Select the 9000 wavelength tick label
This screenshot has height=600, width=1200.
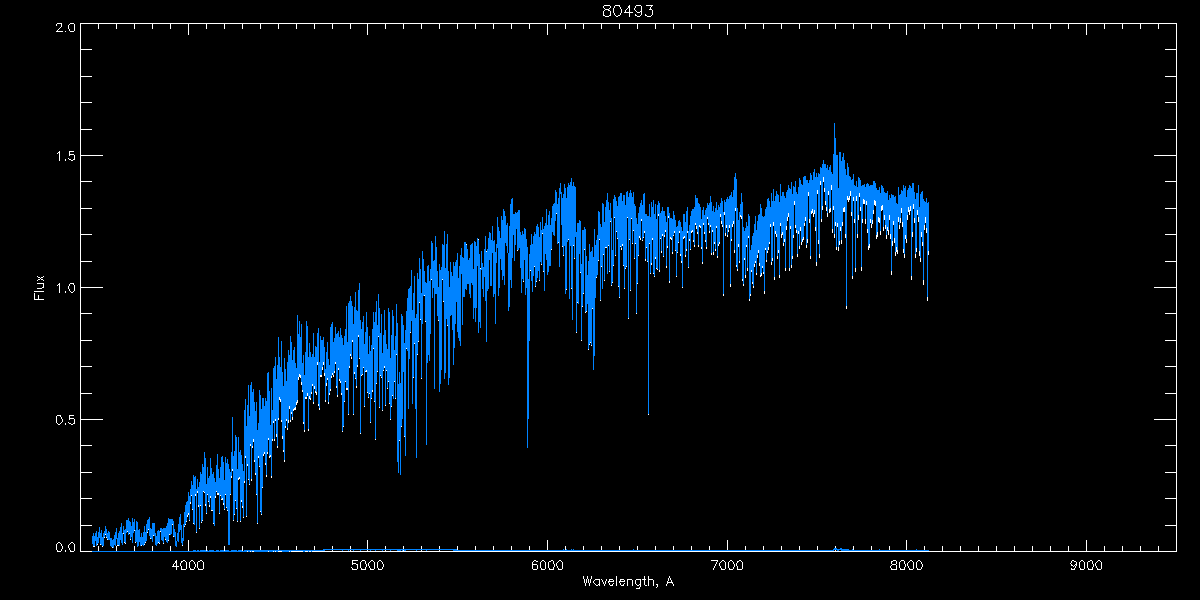pos(1086,565)
